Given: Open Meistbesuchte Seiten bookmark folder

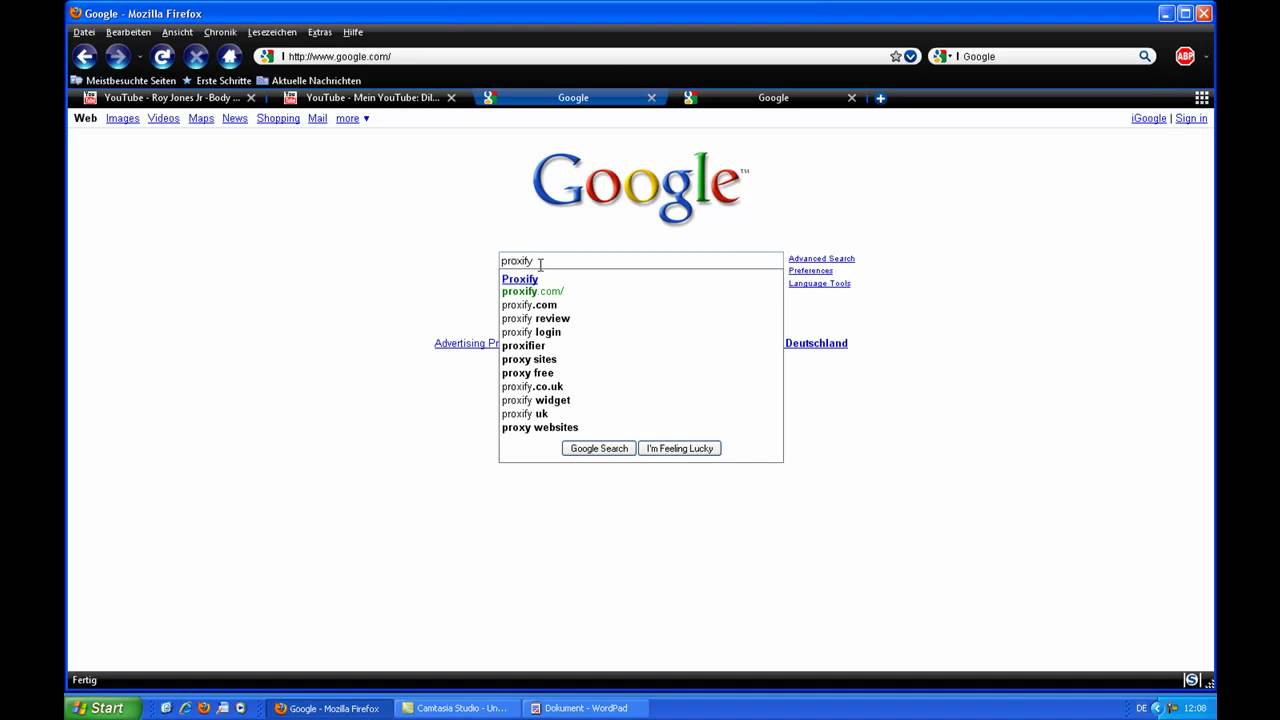Looking at the screenshot, I should [123, 80].
